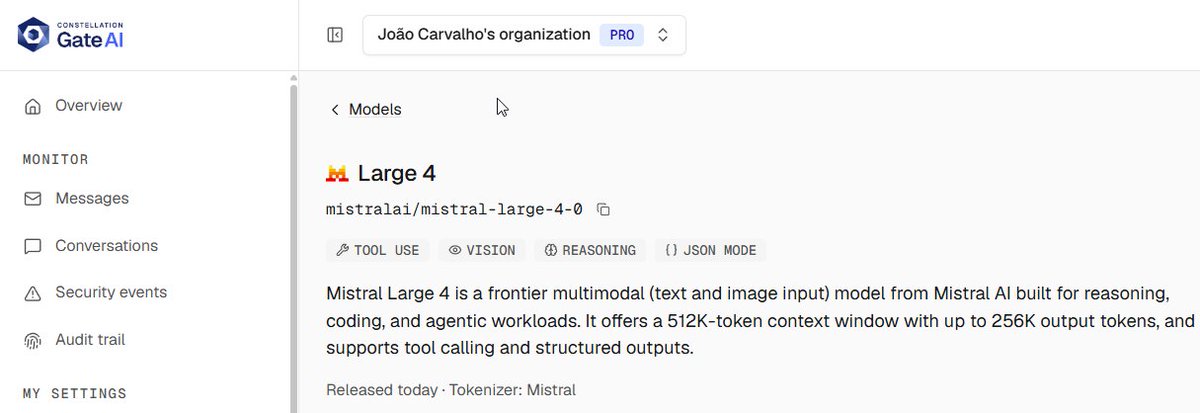The image size is (1200, 413).
Task: Click the Audit trail fingerprint icon
Action: [33, 340]
